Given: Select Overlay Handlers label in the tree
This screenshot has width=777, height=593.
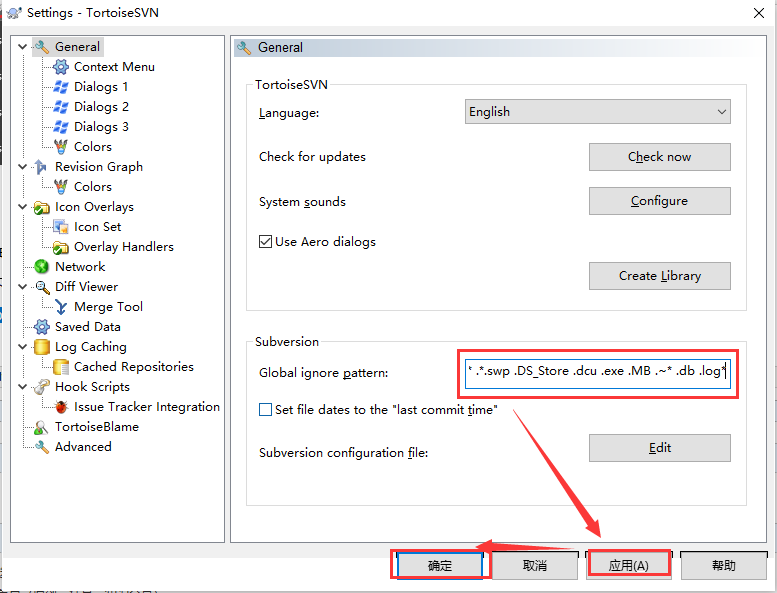Looking at the screenshot, I should pos(124,247).
